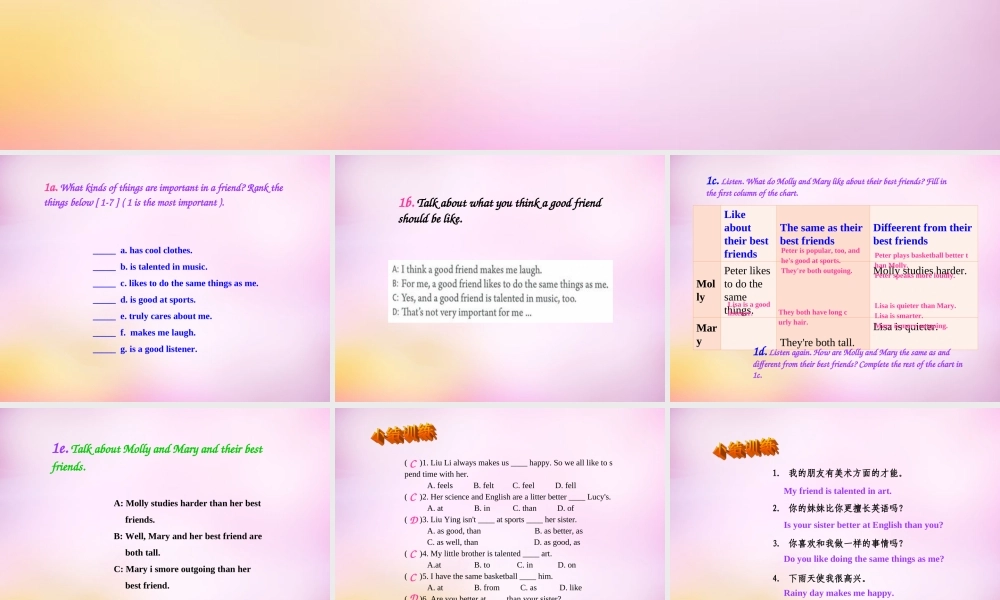Select 'C: Mary i smore outgoing than her best friend.'

point(182,577)
